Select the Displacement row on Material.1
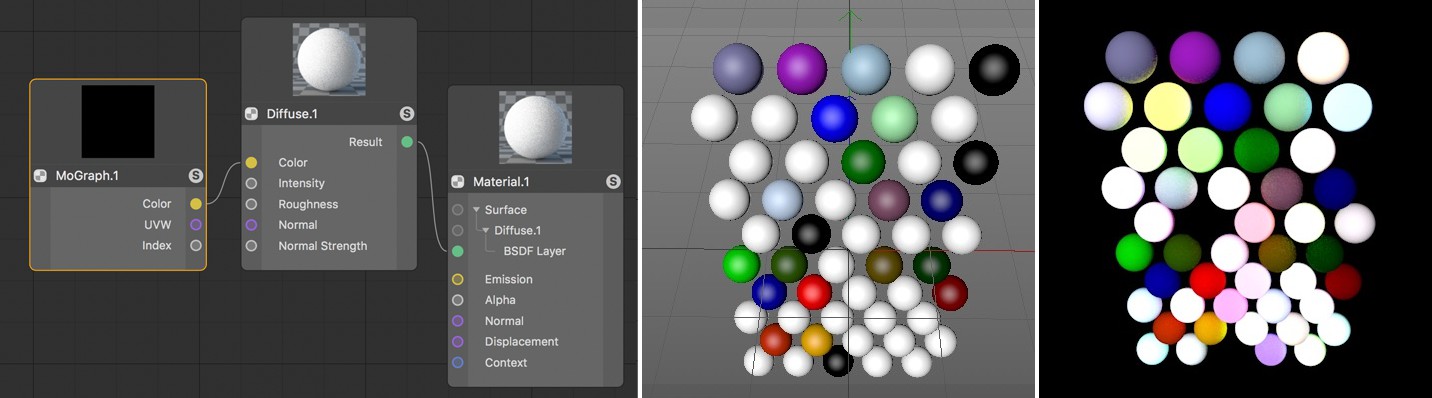Image resolution: width=1432 pixels, height=398 pixels. tap(535, 342)
